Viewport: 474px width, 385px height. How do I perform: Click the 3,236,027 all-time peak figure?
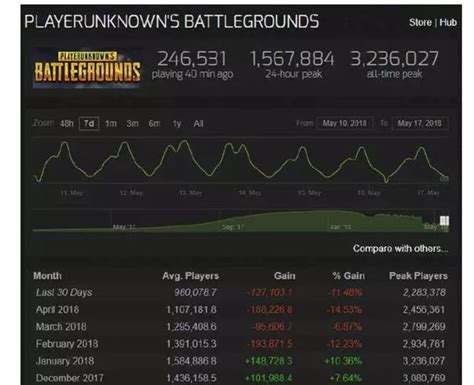[x=394, y=59]
